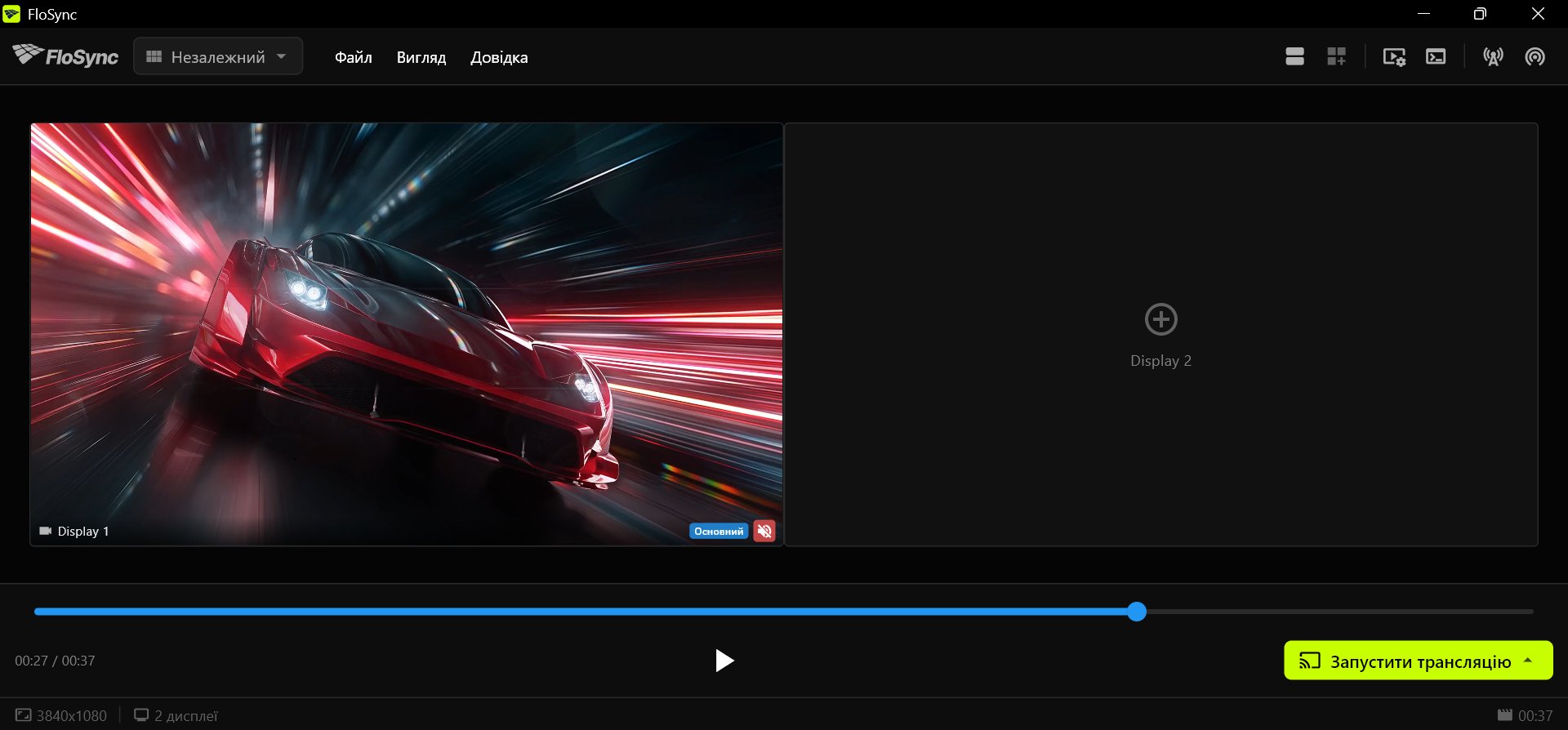Click the Запустити трансляцію button

tap(1419, 661)
